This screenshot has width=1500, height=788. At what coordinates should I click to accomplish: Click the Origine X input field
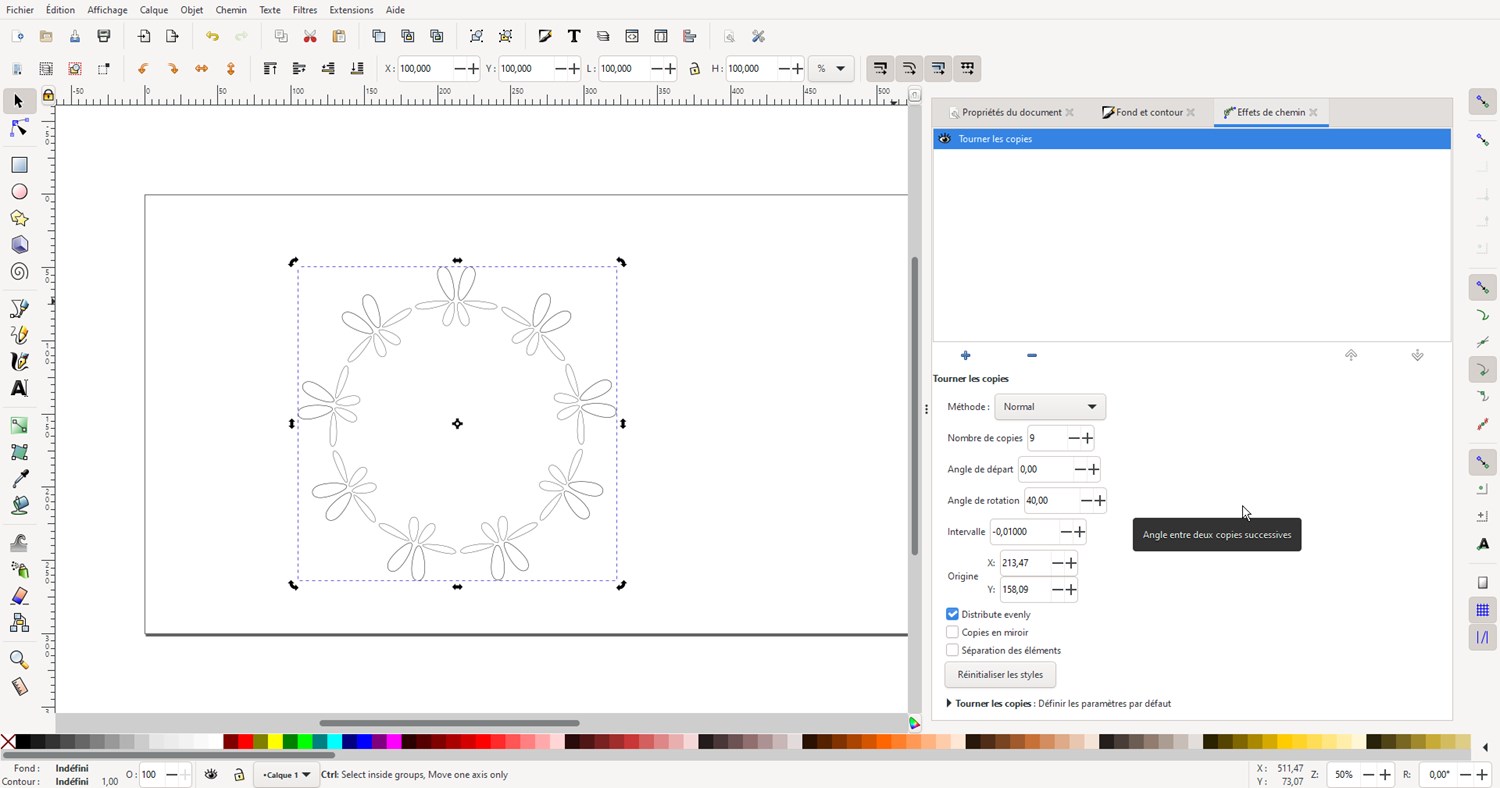click(x=1025, y=563)
